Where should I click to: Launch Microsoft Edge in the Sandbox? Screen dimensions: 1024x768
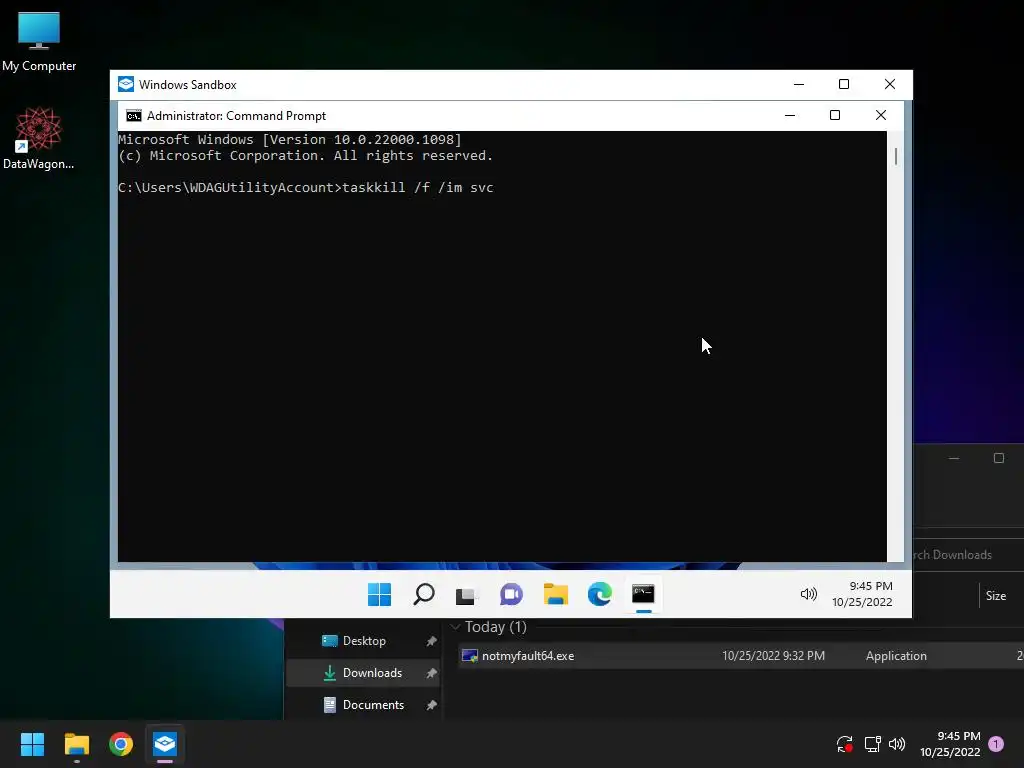(600, 594)
